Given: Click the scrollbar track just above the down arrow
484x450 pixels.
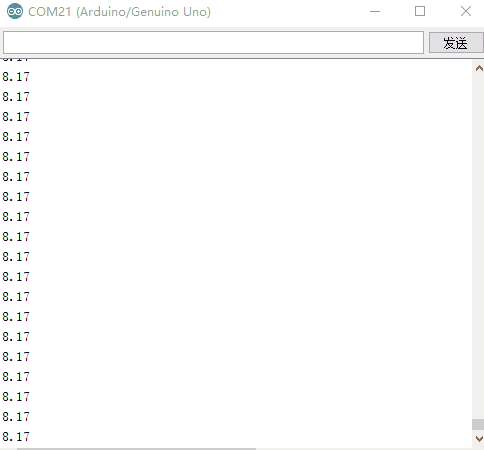Looking at the screenshot, I should [x=478, y=431].
